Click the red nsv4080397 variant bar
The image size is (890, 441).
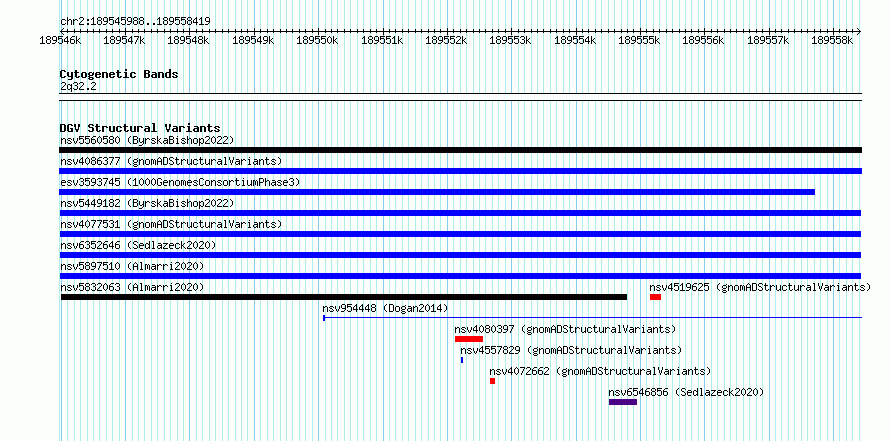(469, 339)
